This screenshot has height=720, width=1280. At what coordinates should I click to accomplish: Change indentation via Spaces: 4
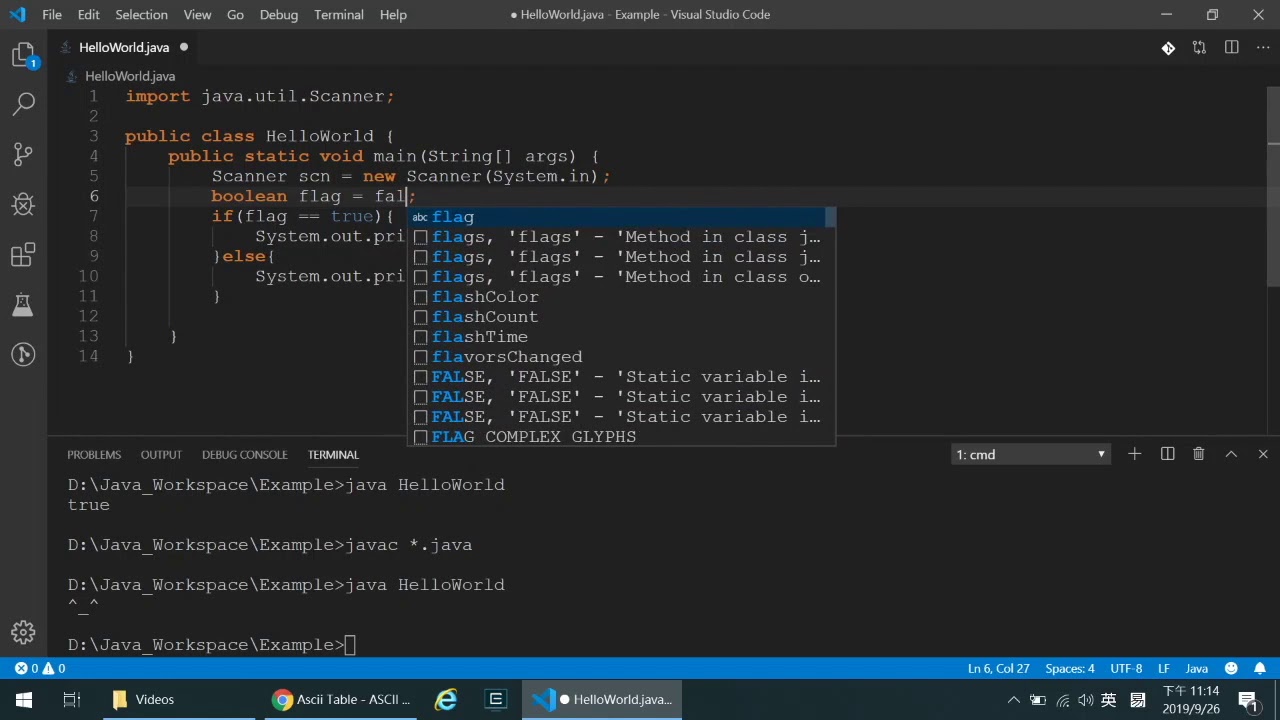pos(1070,668)
